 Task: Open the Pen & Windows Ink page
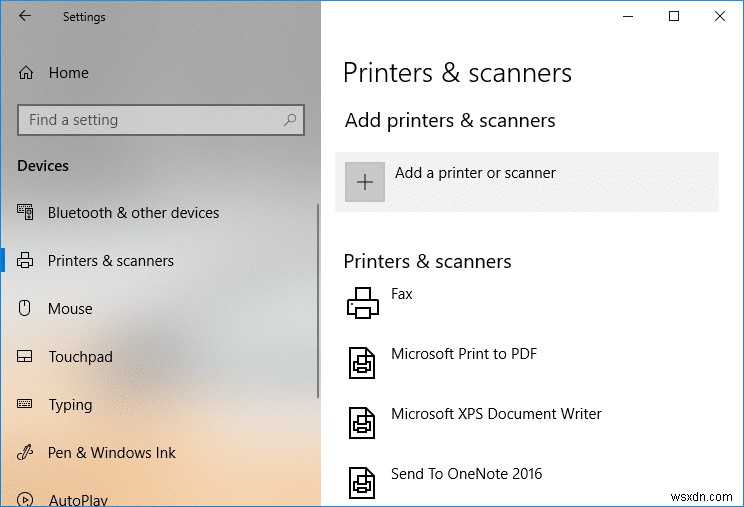[112, 453]
